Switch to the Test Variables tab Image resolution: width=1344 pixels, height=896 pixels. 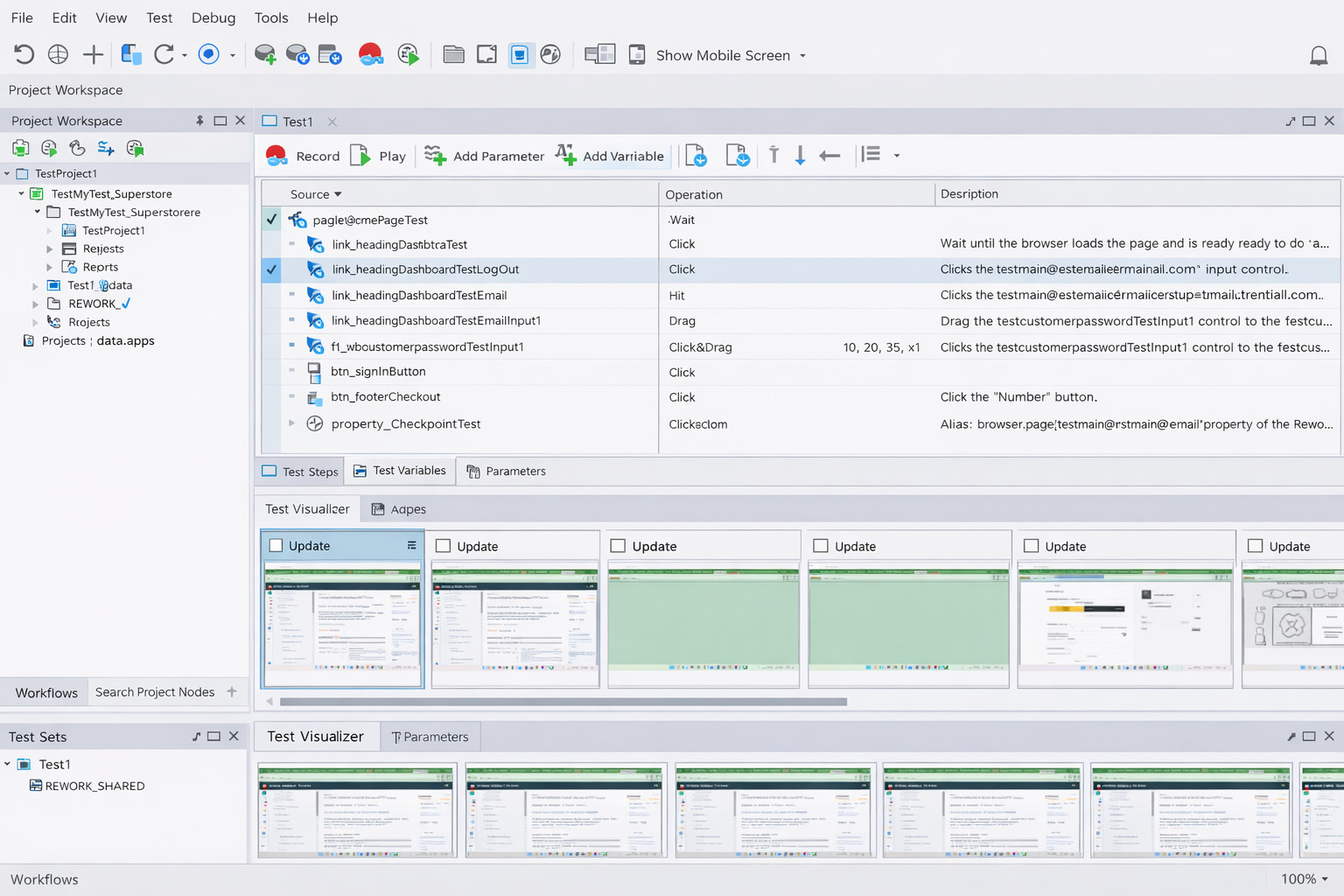(x=400, y=471)
